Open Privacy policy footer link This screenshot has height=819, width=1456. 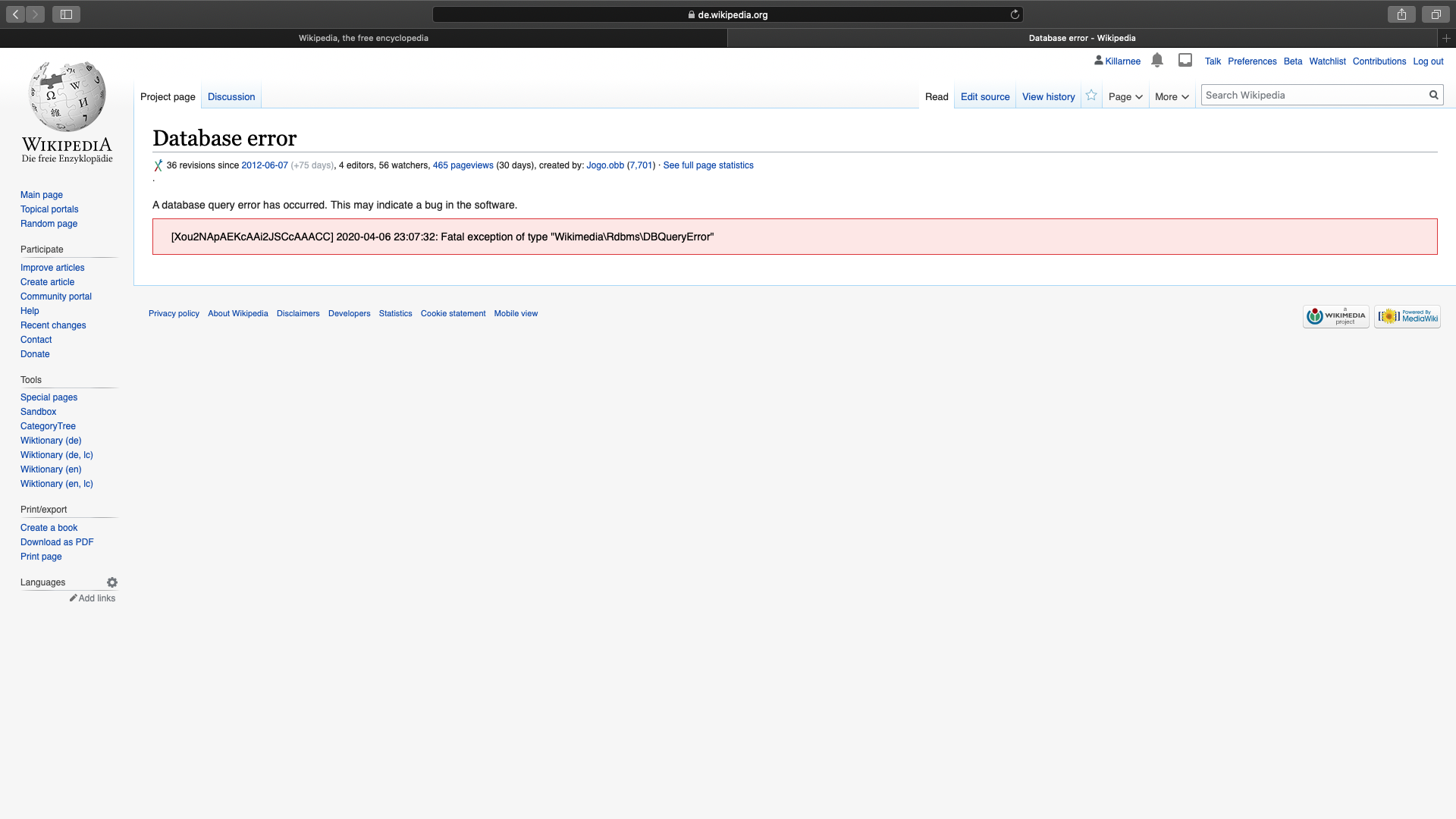pos(174,313)
